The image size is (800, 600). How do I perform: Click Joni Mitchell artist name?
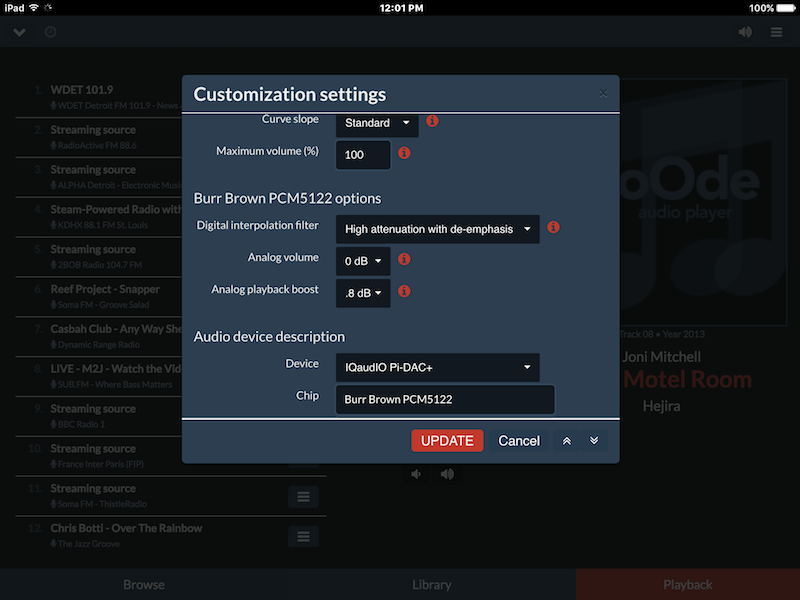pos(661,357)
